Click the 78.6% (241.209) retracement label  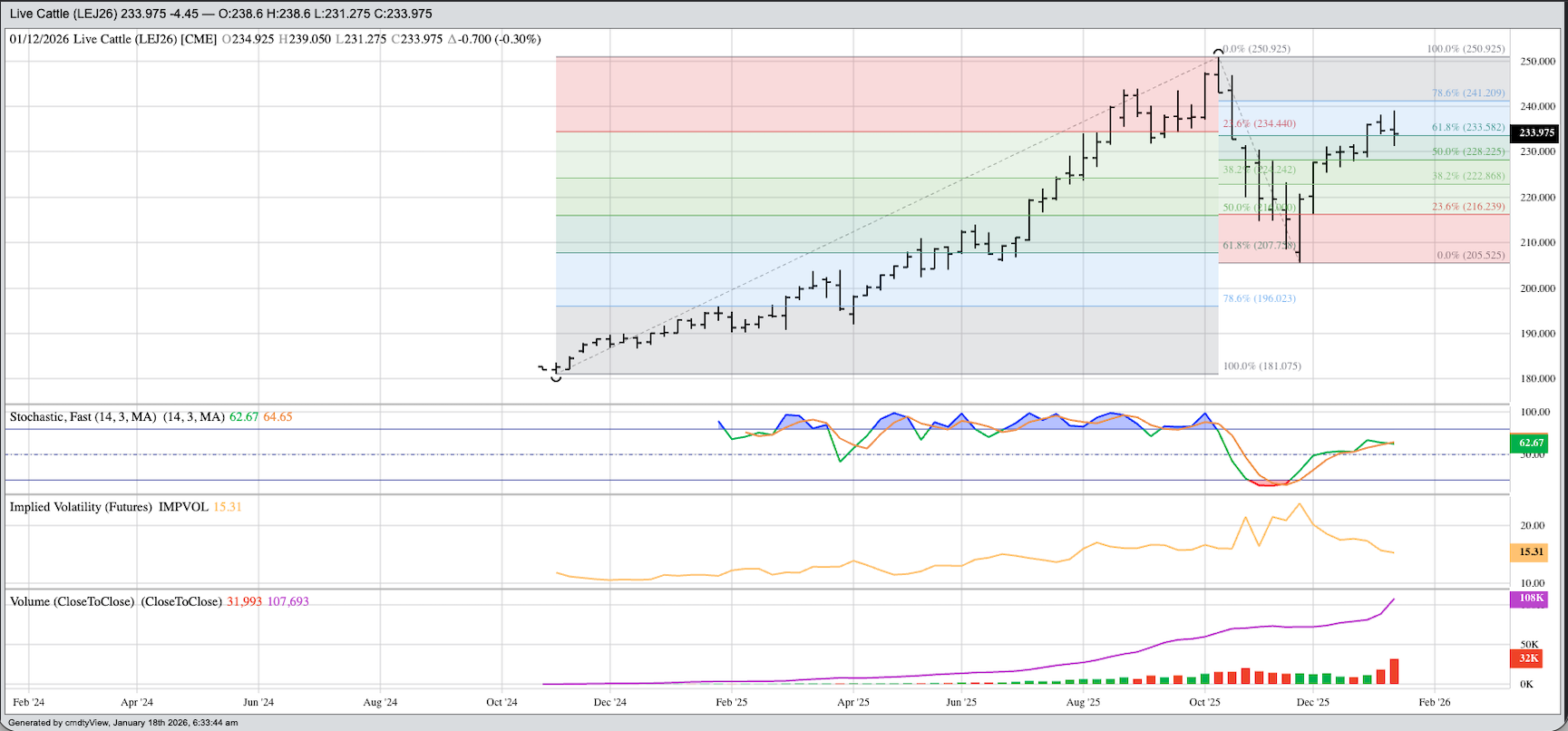coord(1467,93)
